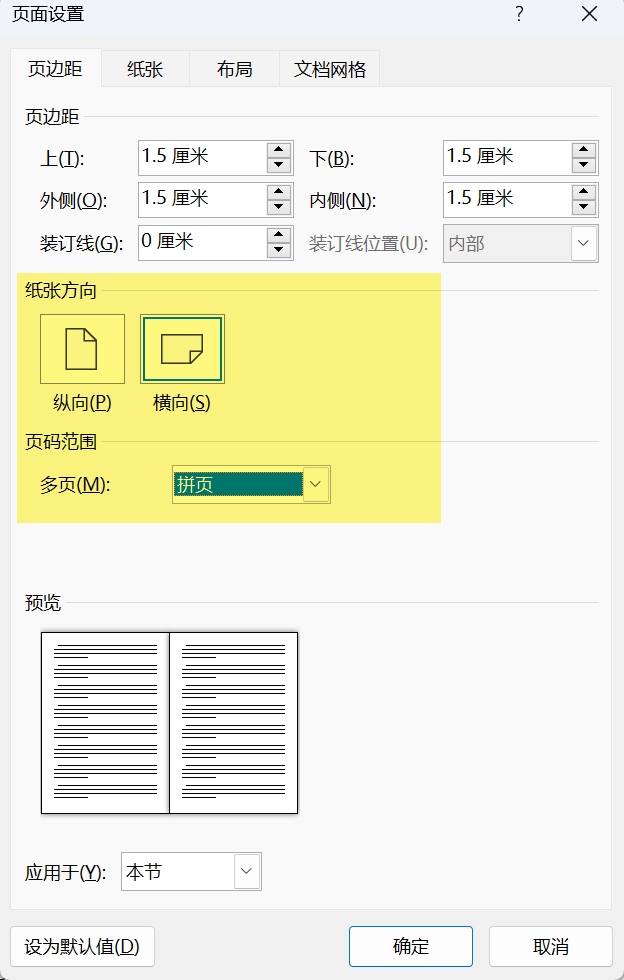Decrease the 下 margin with down arrow

coord(584,165)
